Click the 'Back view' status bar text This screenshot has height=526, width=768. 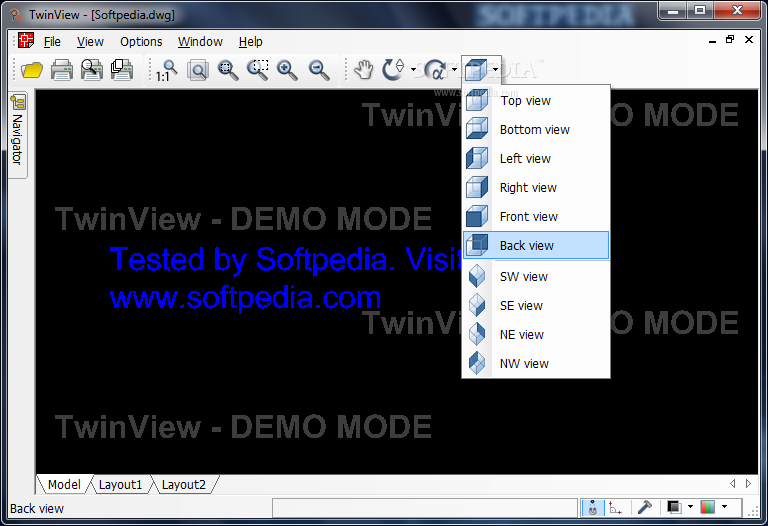(x=37, y=508)
